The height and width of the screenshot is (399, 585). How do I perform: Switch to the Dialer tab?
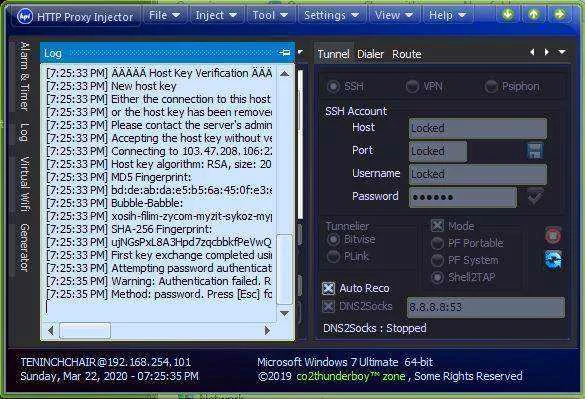370,54
